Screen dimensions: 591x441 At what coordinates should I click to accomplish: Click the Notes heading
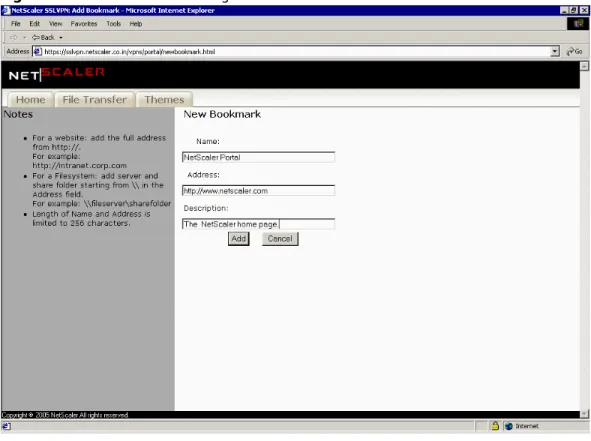[x=18, y=114]
